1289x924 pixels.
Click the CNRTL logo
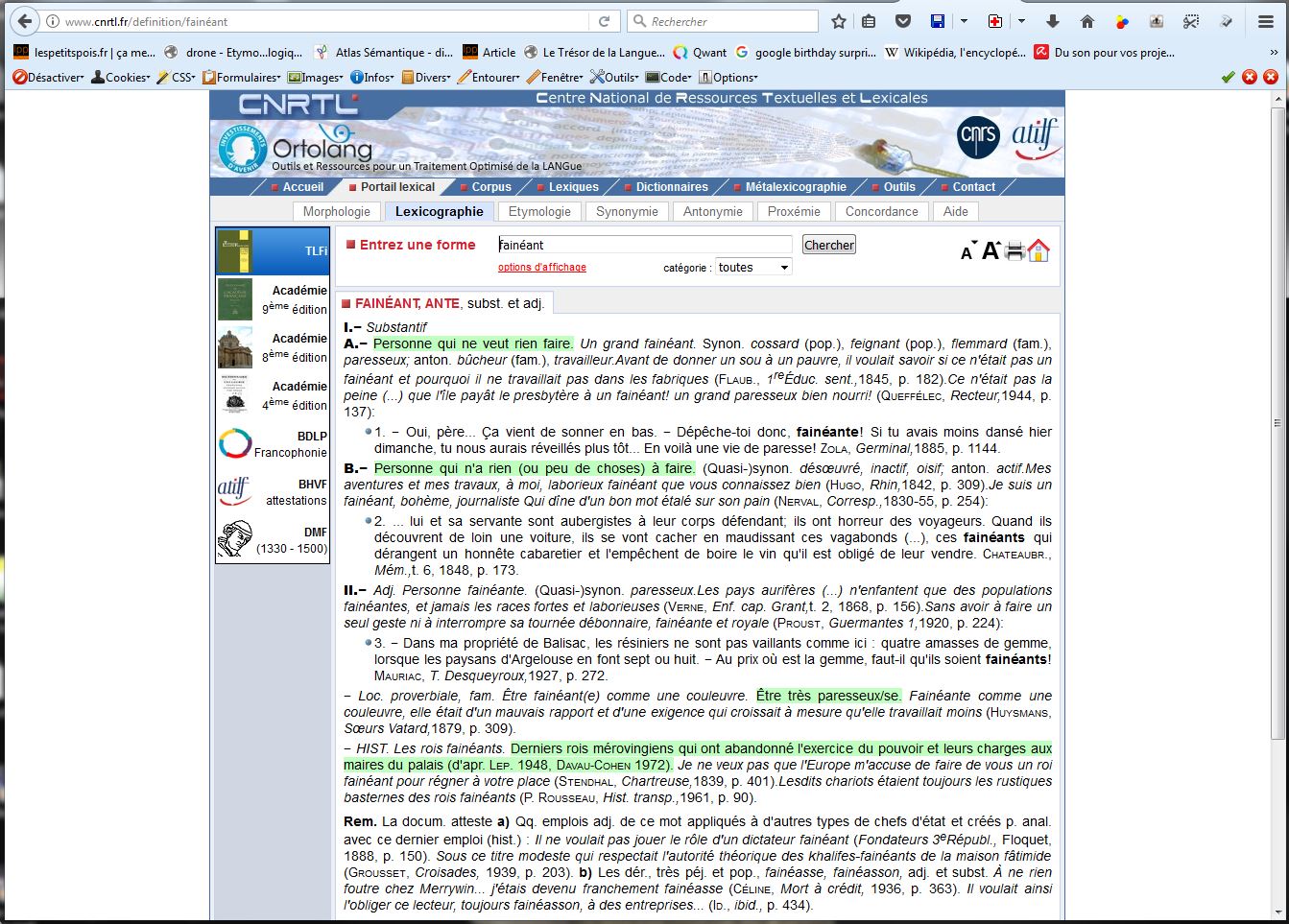(x=298, y=104)
